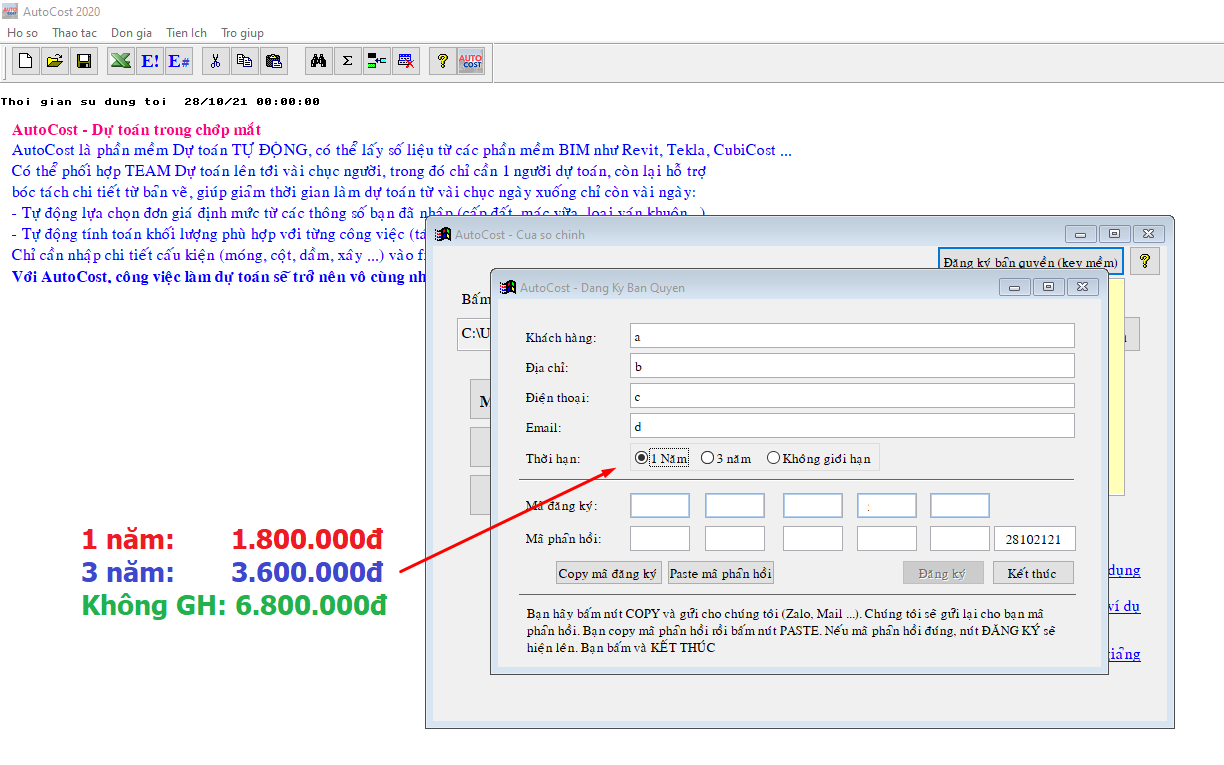Open the 'Ho so' menu
Screen dimensions: 1224x765
point(22,33)
